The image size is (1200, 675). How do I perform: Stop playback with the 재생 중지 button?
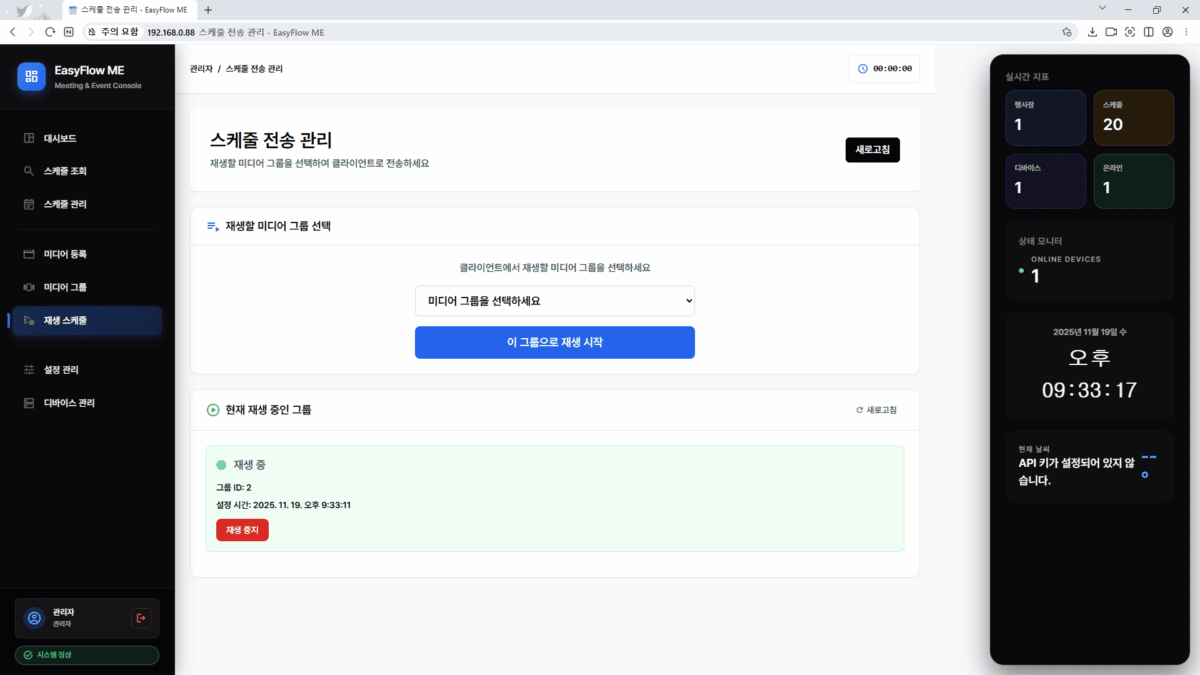[x=241, y=530]
